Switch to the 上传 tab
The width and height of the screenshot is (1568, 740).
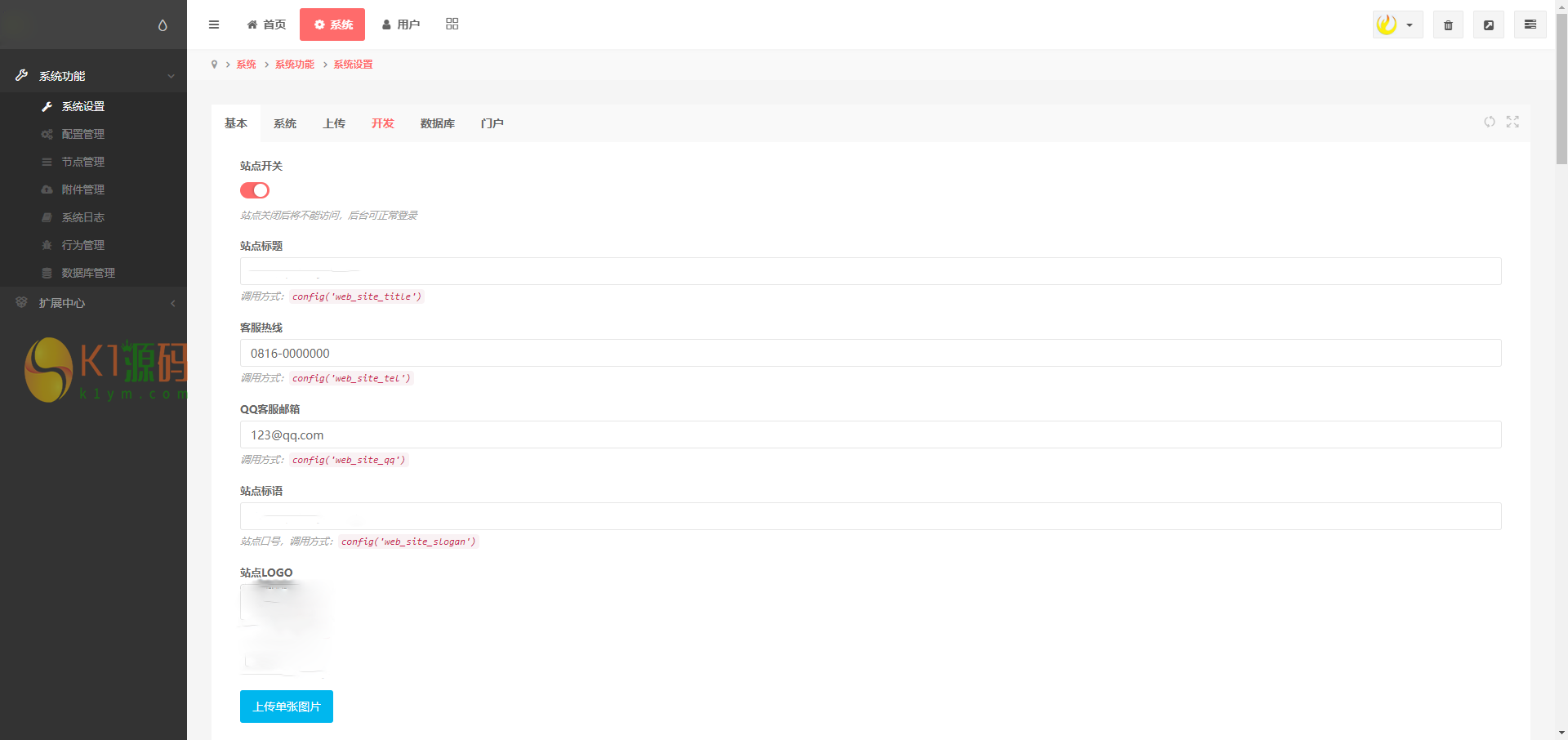tap(334, 123)
